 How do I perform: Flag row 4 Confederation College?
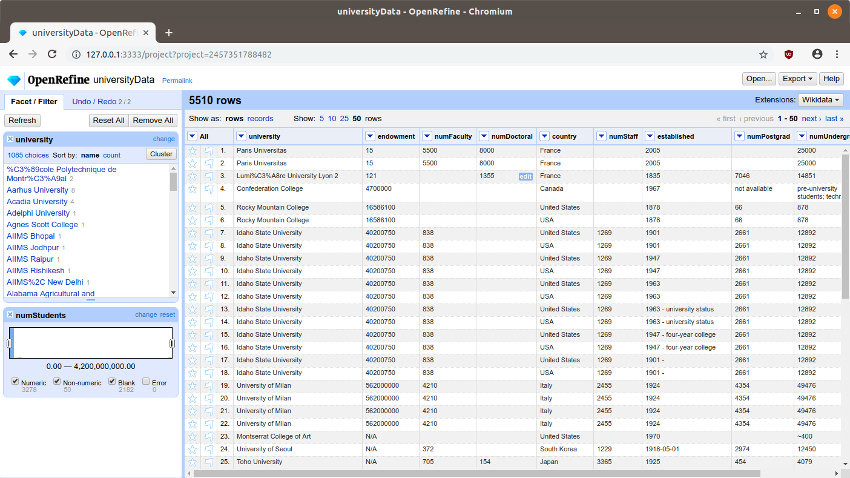(x=207, y=188)
